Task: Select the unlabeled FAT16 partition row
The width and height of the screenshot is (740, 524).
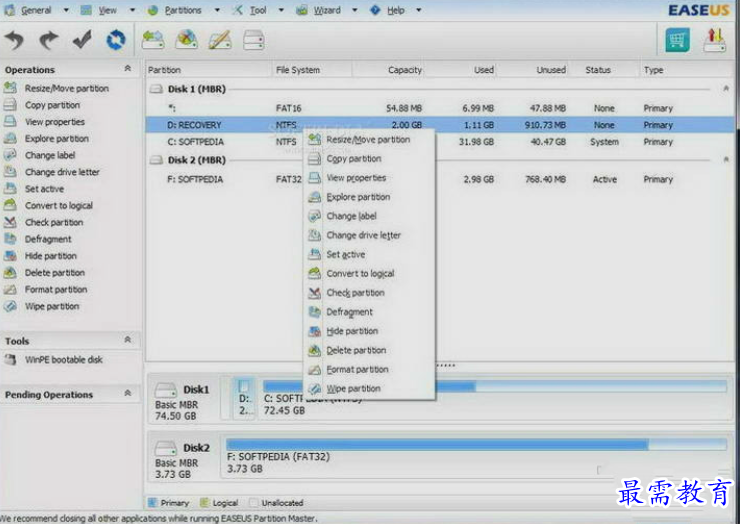Action: click(439, 108)
